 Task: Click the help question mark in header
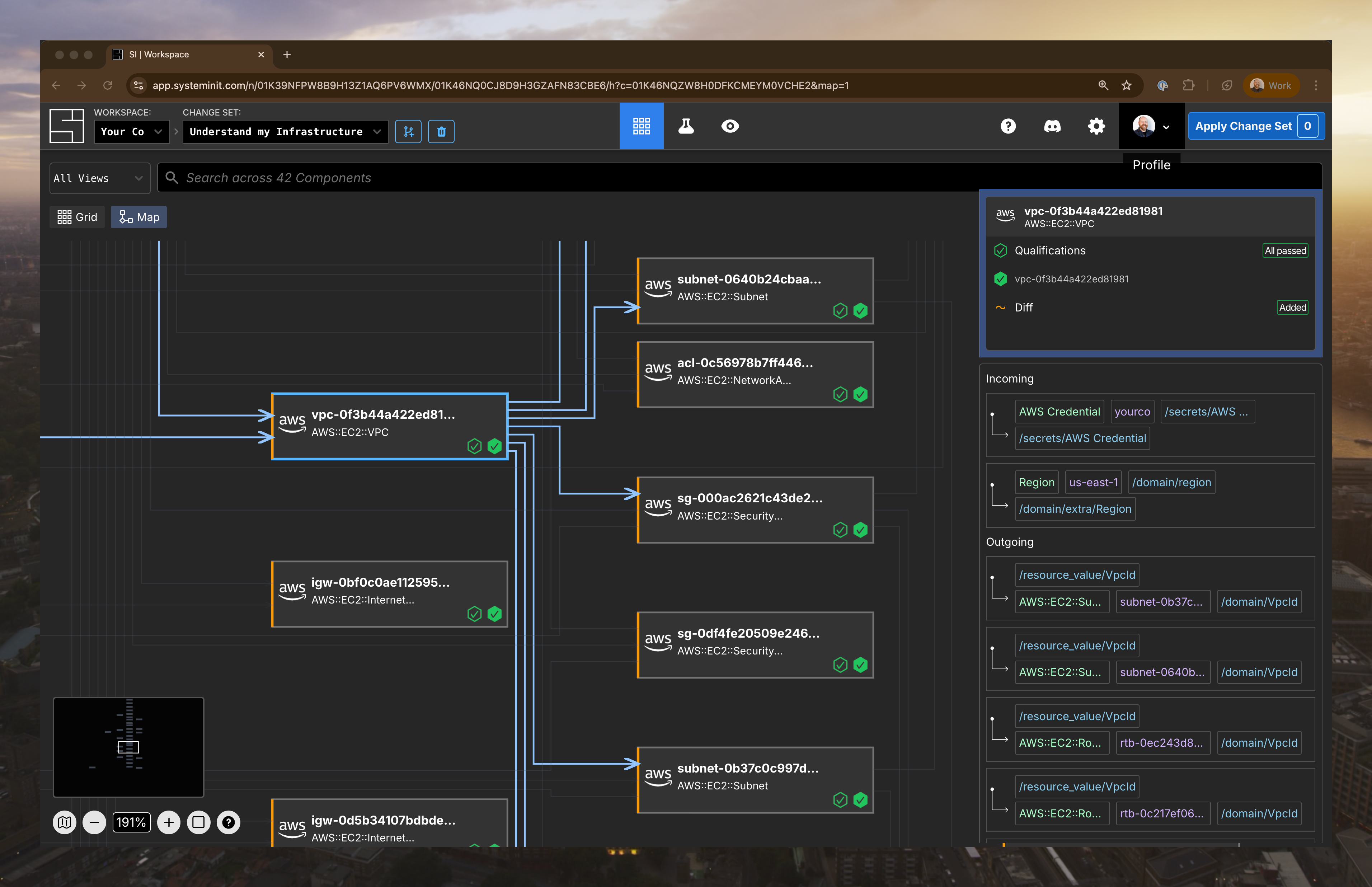click(x=1007, y=126)
